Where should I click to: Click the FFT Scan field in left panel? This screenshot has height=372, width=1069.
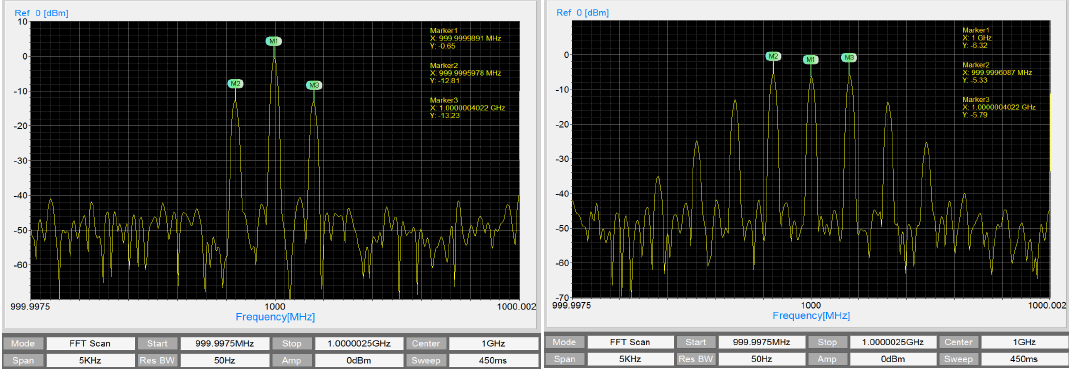point(89,343)
